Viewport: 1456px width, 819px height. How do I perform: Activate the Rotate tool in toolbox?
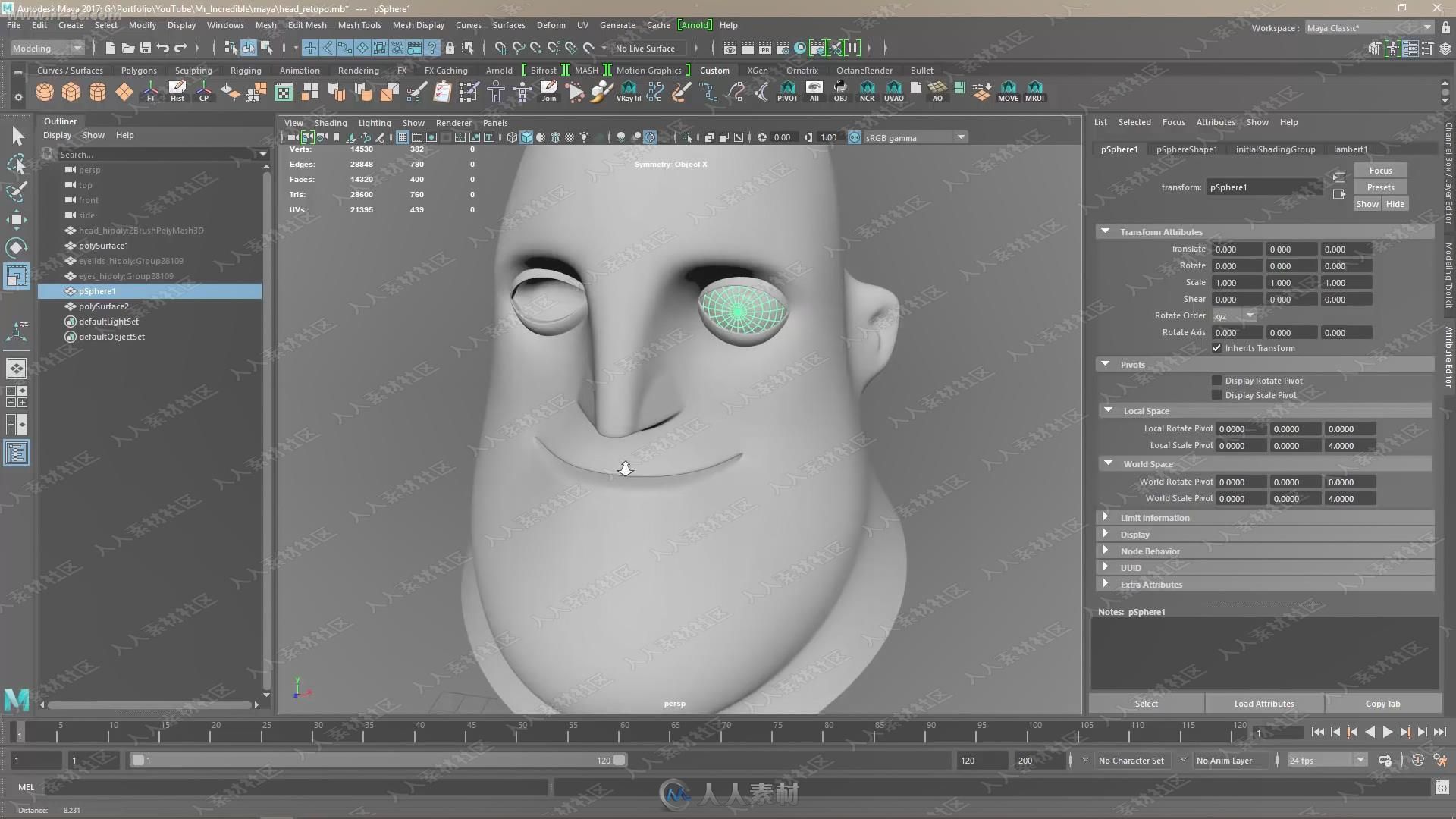click(17, 248)
